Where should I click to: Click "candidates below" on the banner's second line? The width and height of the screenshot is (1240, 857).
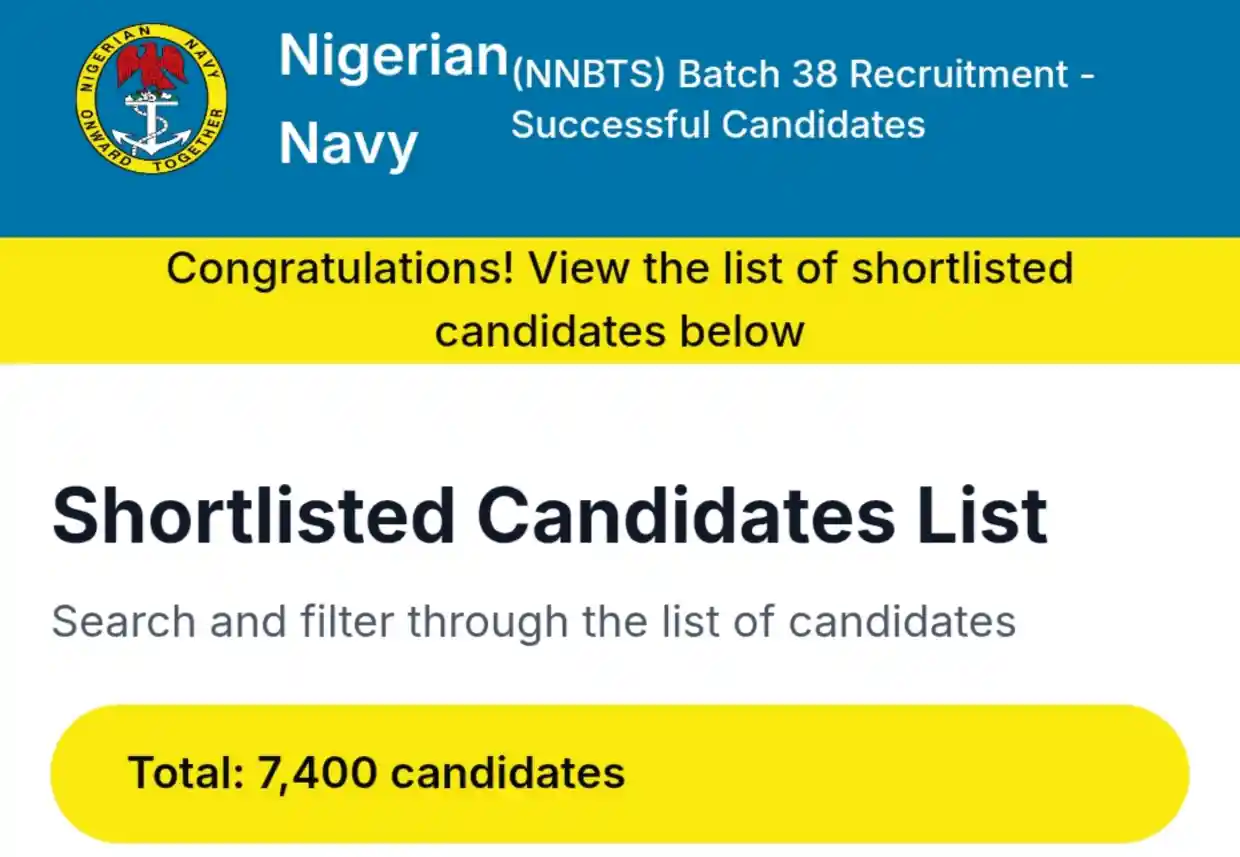click(x=619, y=331)
